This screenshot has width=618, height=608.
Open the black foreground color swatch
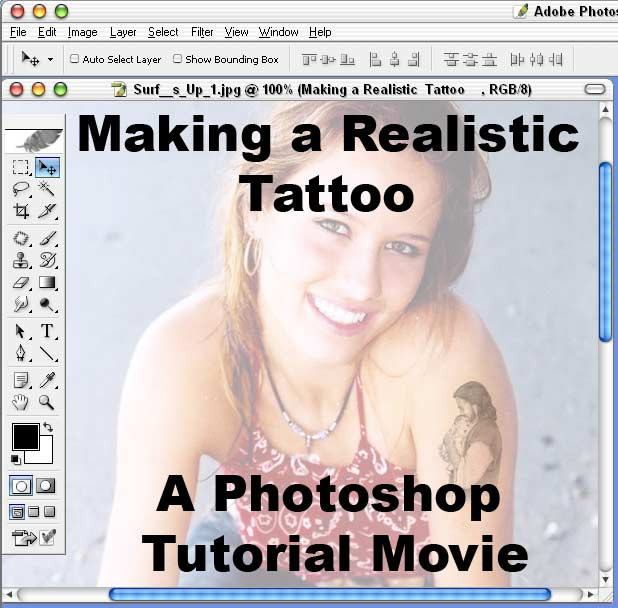coord(26,437)
